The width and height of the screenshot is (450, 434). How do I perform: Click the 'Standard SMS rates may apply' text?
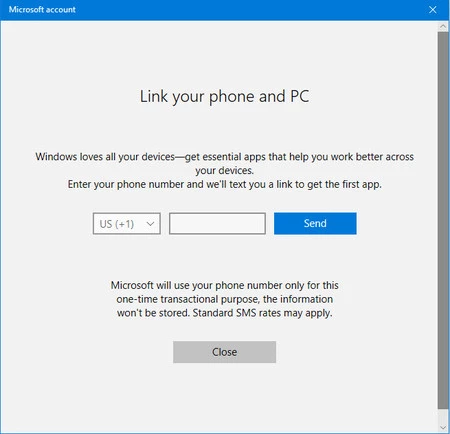pyautogui.click(x=262, y=313)
